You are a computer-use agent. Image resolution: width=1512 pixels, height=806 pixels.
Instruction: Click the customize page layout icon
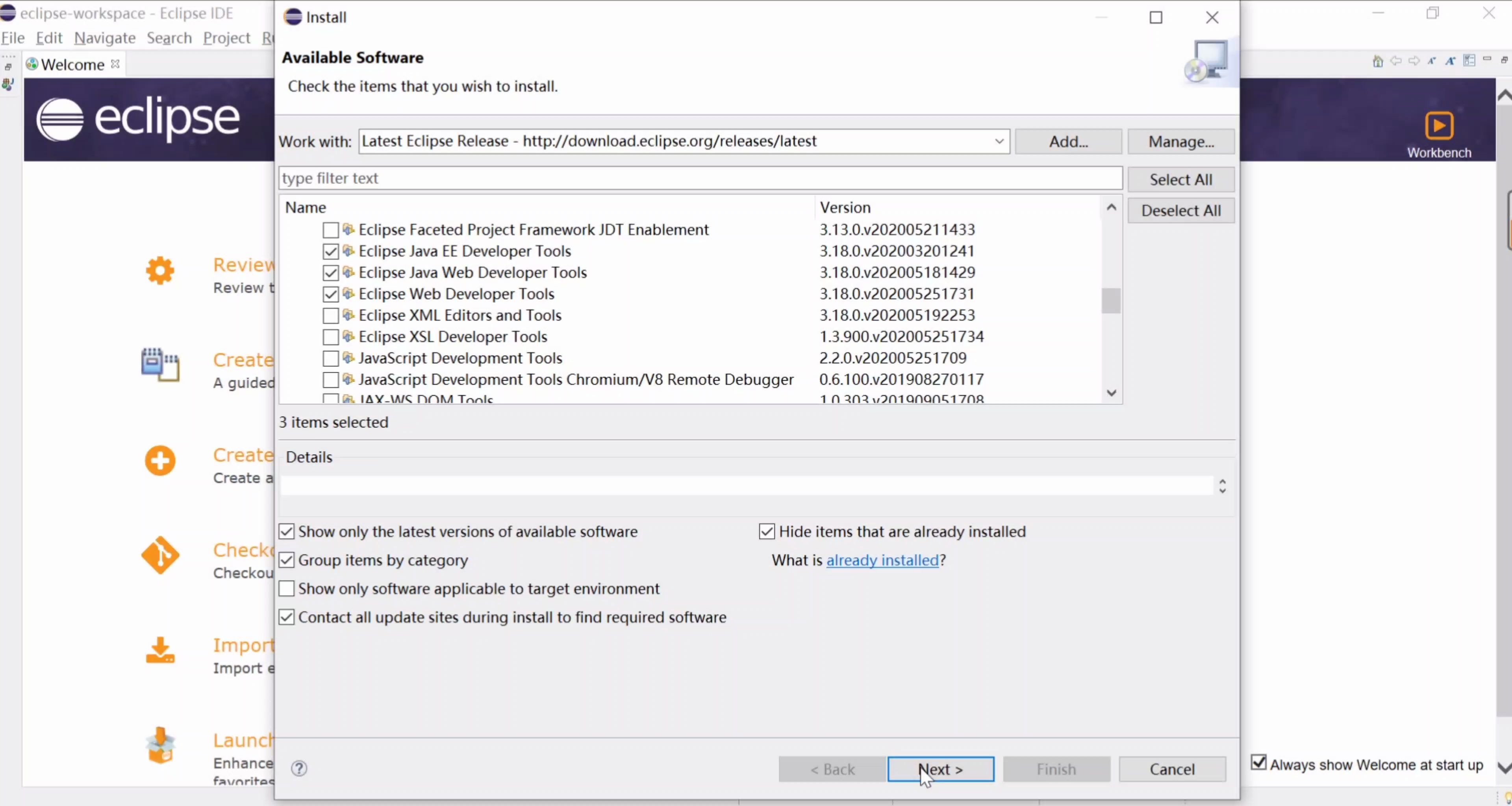[x=1469, y=61]
